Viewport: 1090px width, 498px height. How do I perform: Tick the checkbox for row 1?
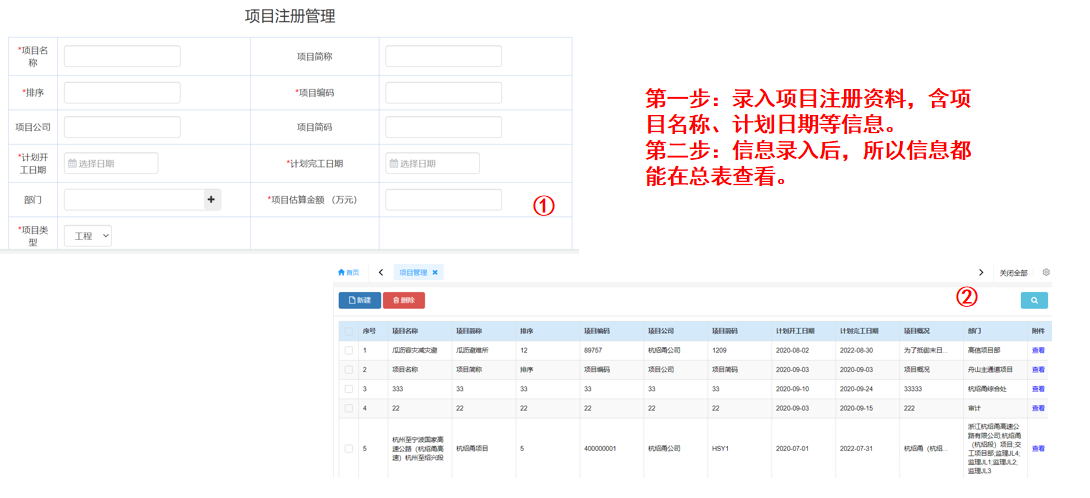click(x=348, y=351)
